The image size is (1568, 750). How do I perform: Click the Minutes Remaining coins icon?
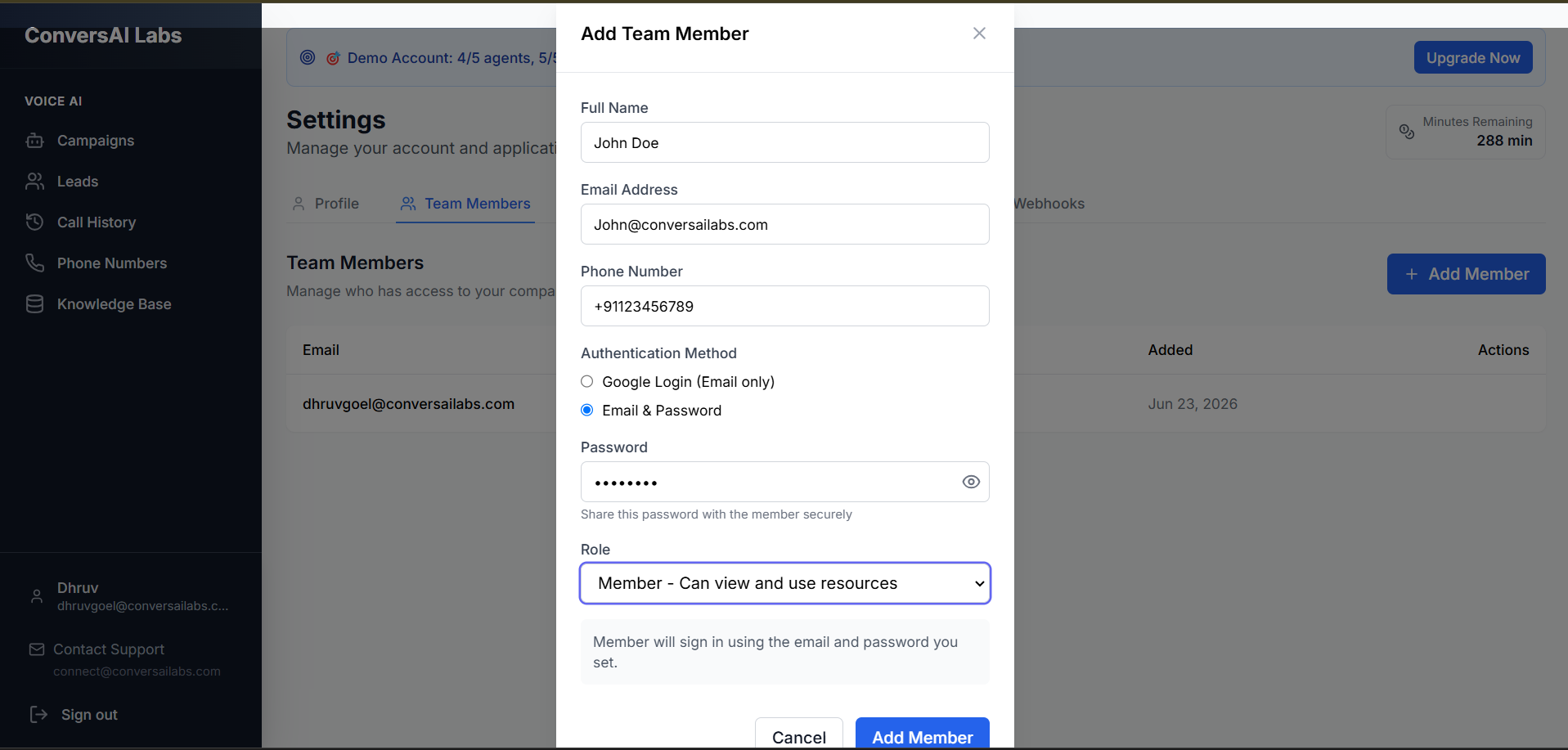coord(1407,132)
